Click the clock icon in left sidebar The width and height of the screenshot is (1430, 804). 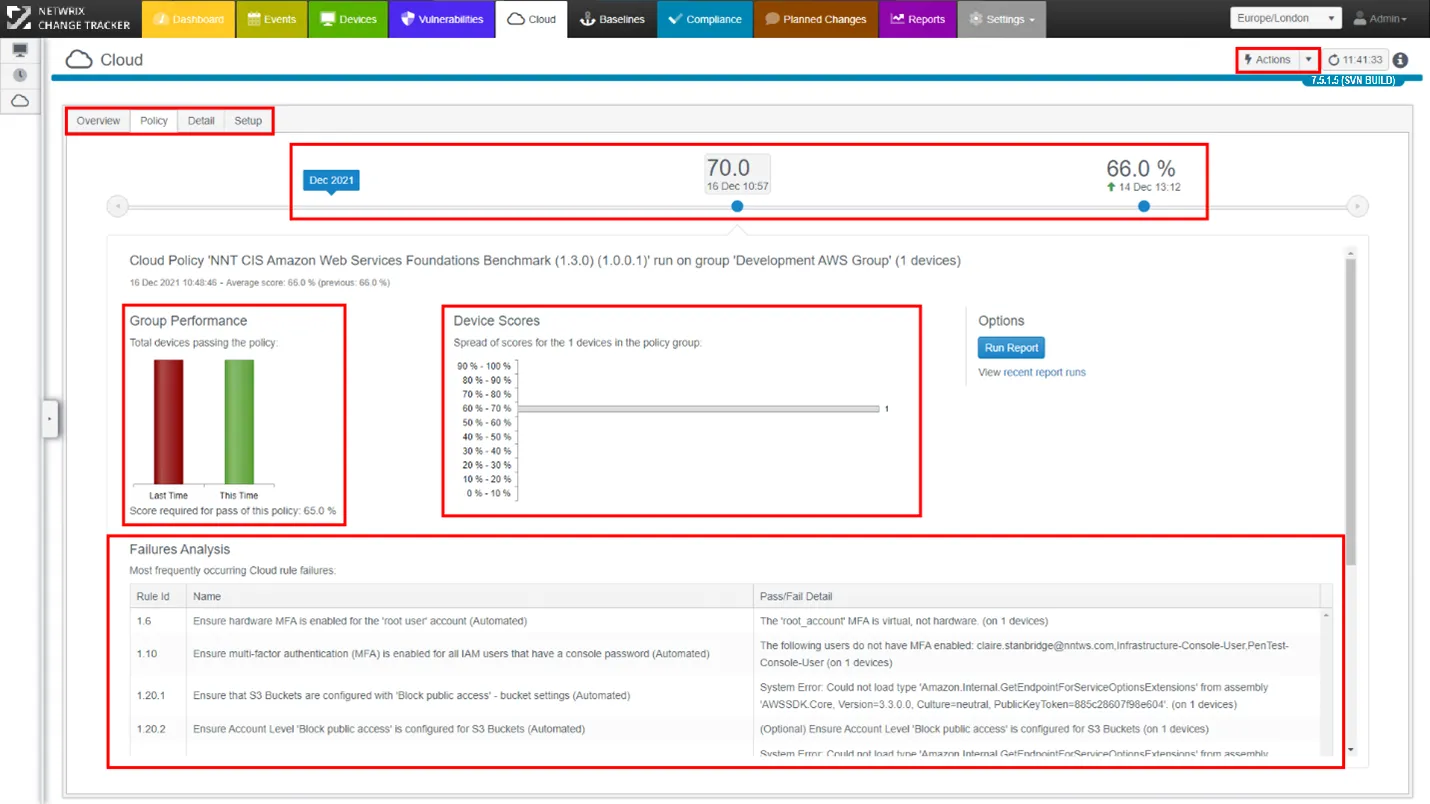[20, 75]
